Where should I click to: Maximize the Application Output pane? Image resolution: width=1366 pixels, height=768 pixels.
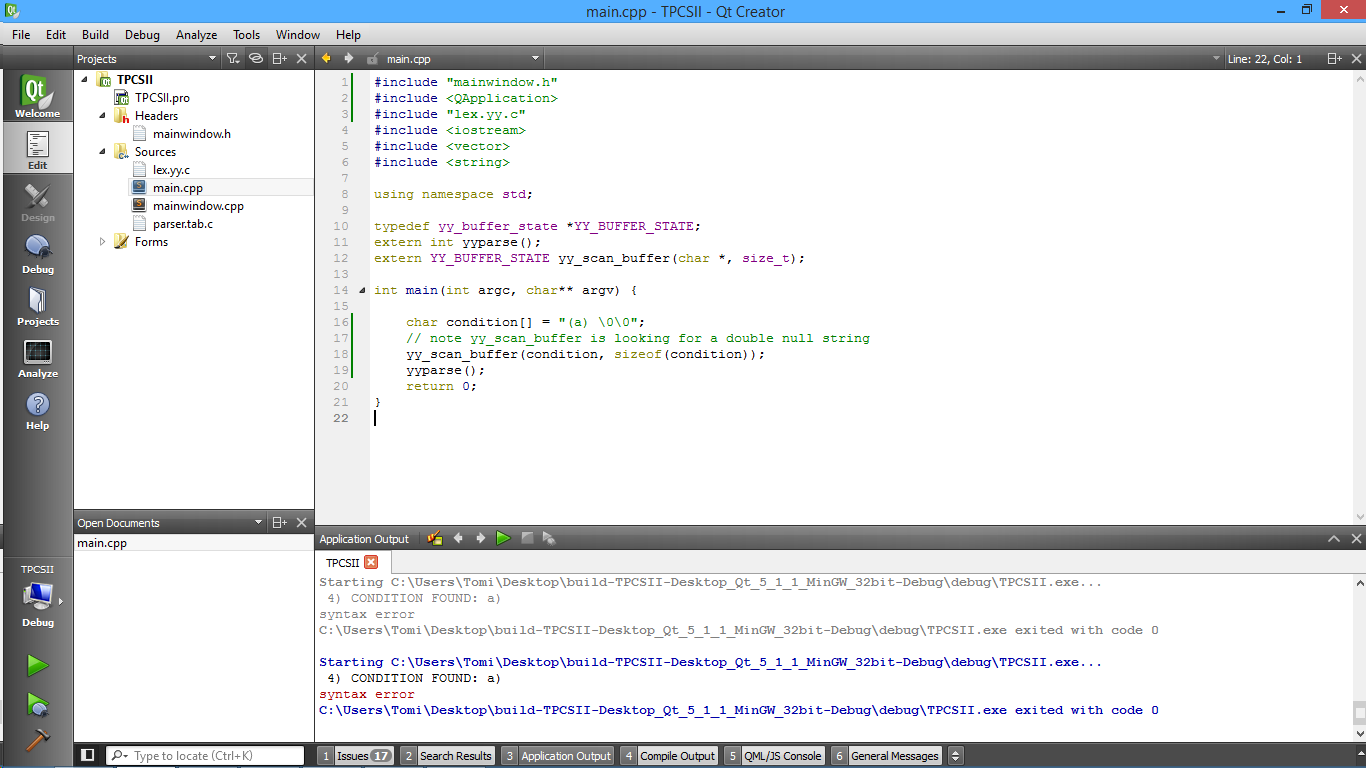1333,539
